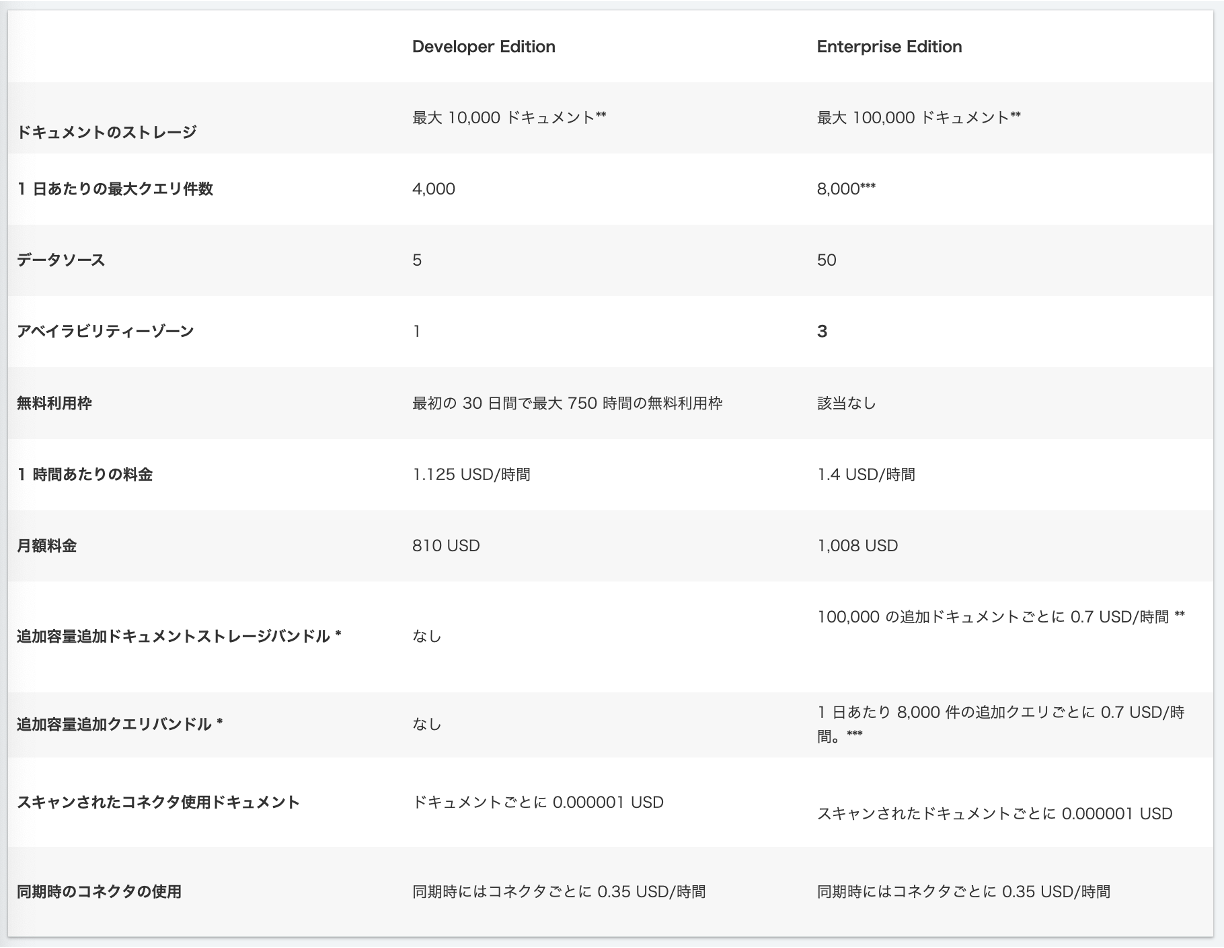Click the data sources value 5
Screen dimensions: 1224x948
tap(417, 260)
